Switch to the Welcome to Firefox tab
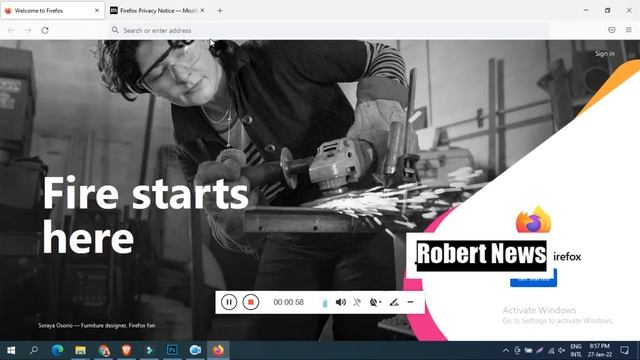This screenshot has width=640, height=360. click(x=52, y=11)
